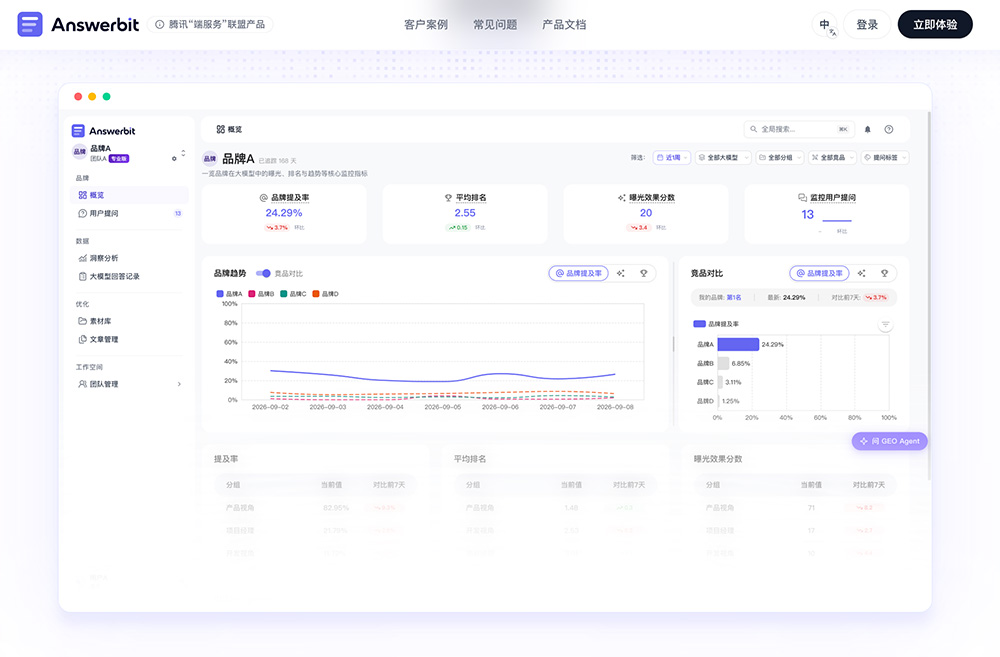This screenshot has width=1000, height=657.
Task: Switch 竞品对比 panel to exposure score sparkle
Action: (862, 273)
